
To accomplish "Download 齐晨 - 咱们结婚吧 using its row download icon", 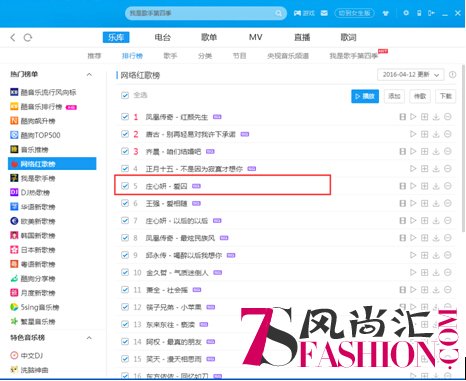I will 436,151.
